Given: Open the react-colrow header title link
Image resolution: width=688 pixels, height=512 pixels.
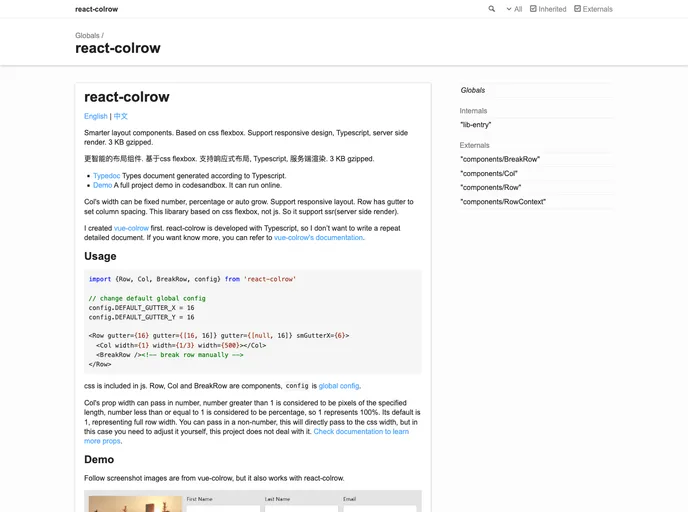Looking at the screenshot, I should [97, 9].
